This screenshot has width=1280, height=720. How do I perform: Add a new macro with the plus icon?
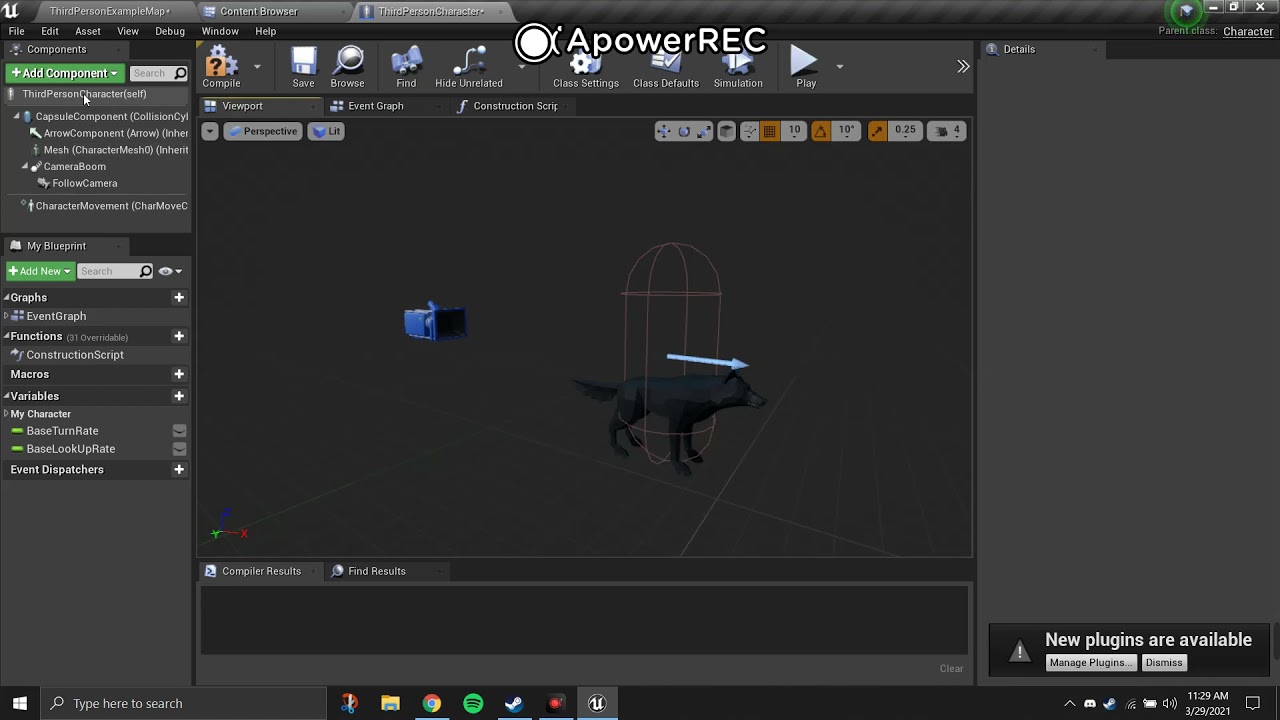pyautogui.click(x=179, y=374)
